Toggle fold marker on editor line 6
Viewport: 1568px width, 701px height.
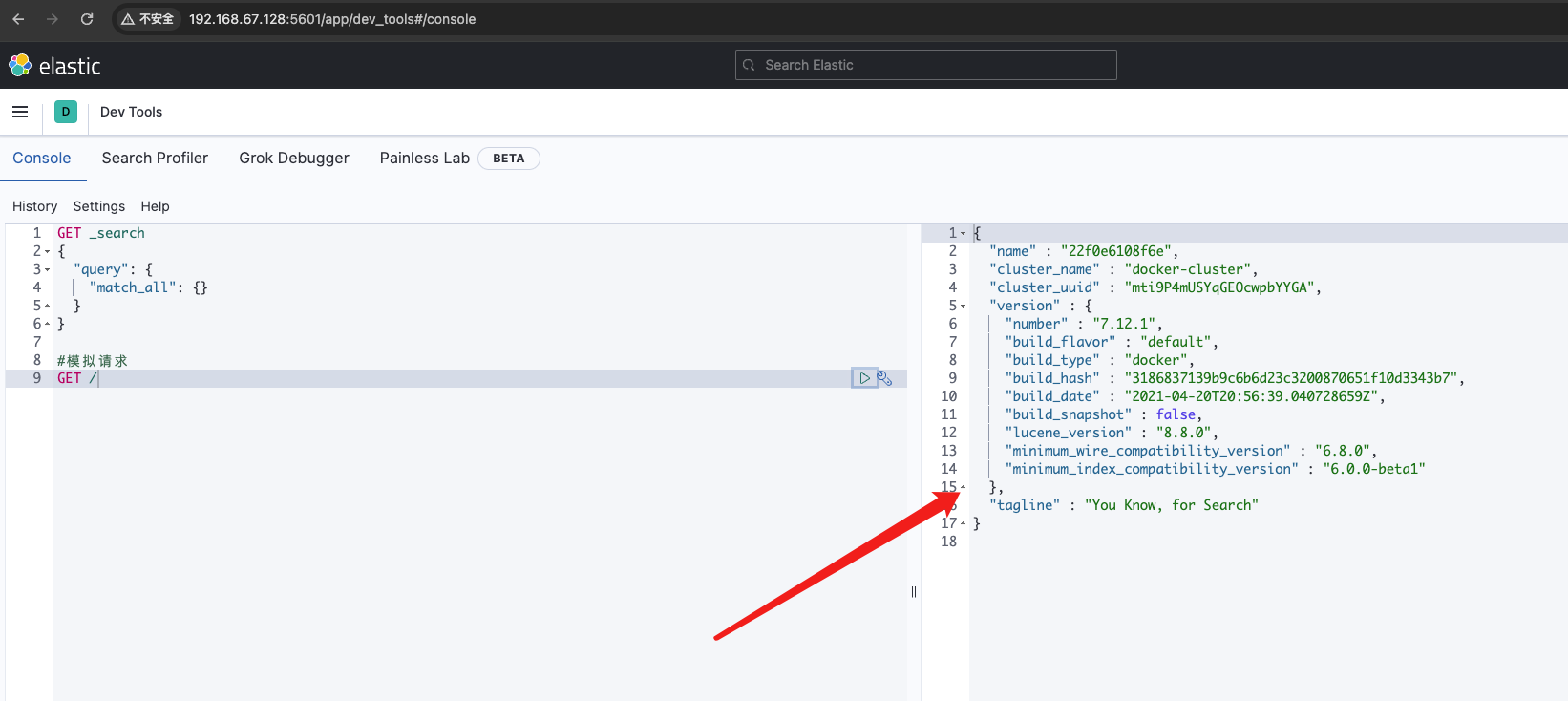tap(48, 324)
